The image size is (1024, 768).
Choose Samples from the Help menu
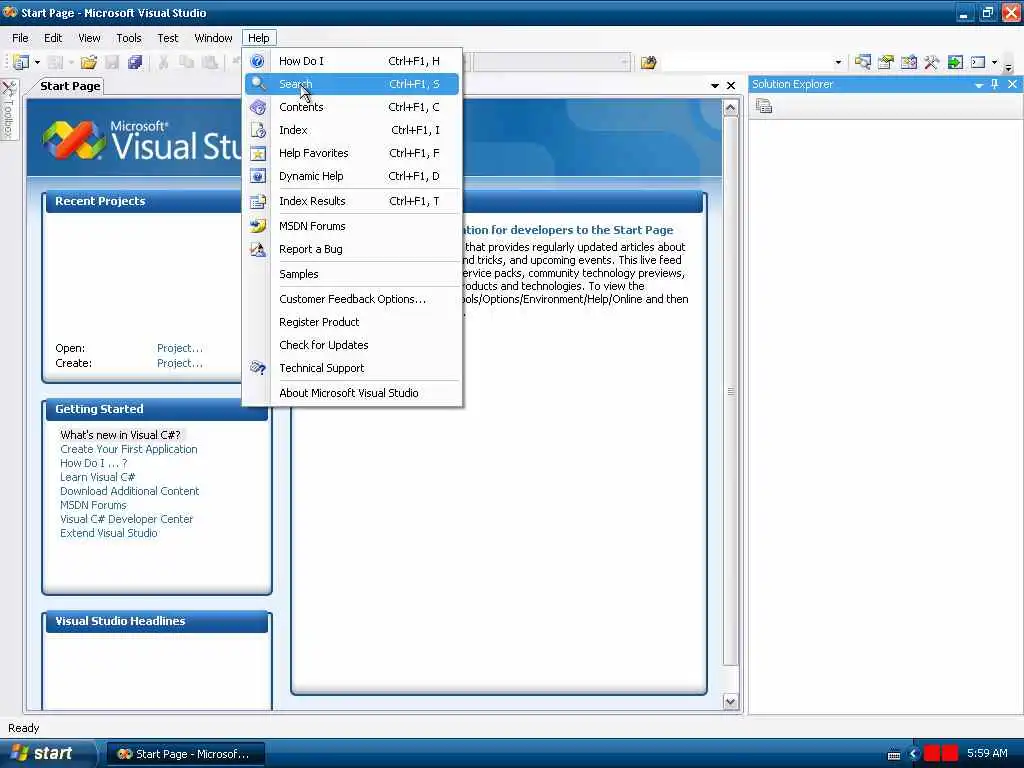pyautogui.click(x=352, y=274)
